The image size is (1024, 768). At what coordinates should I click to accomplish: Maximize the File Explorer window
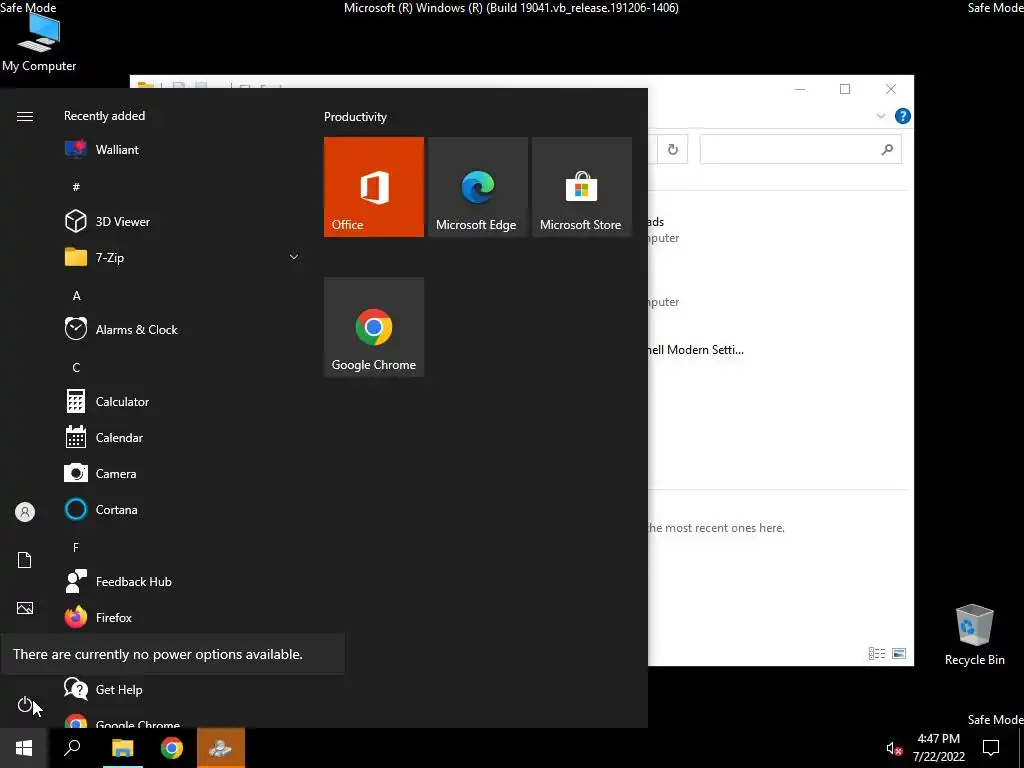tap(845, 89)
